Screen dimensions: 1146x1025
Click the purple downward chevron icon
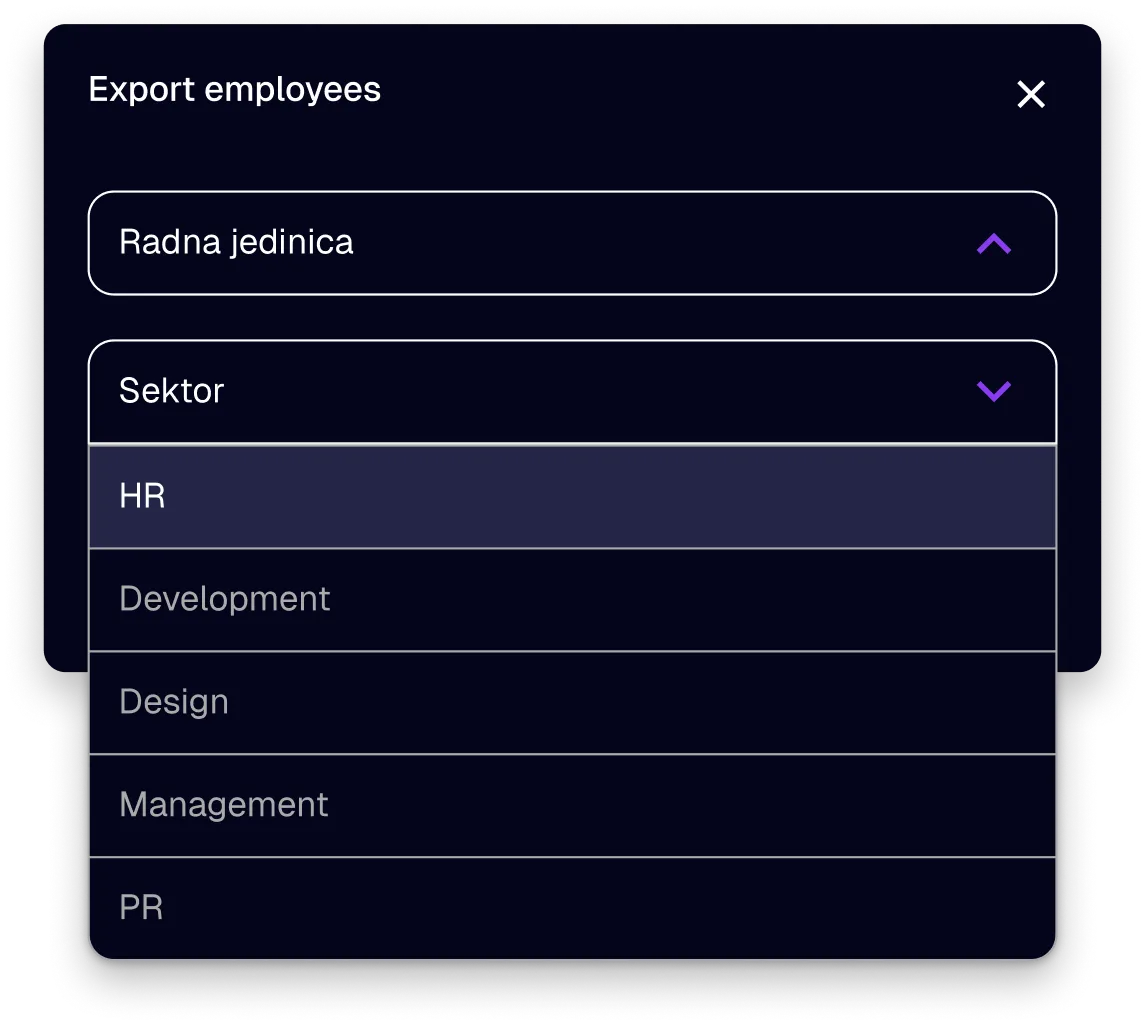(x=995, y=391)
